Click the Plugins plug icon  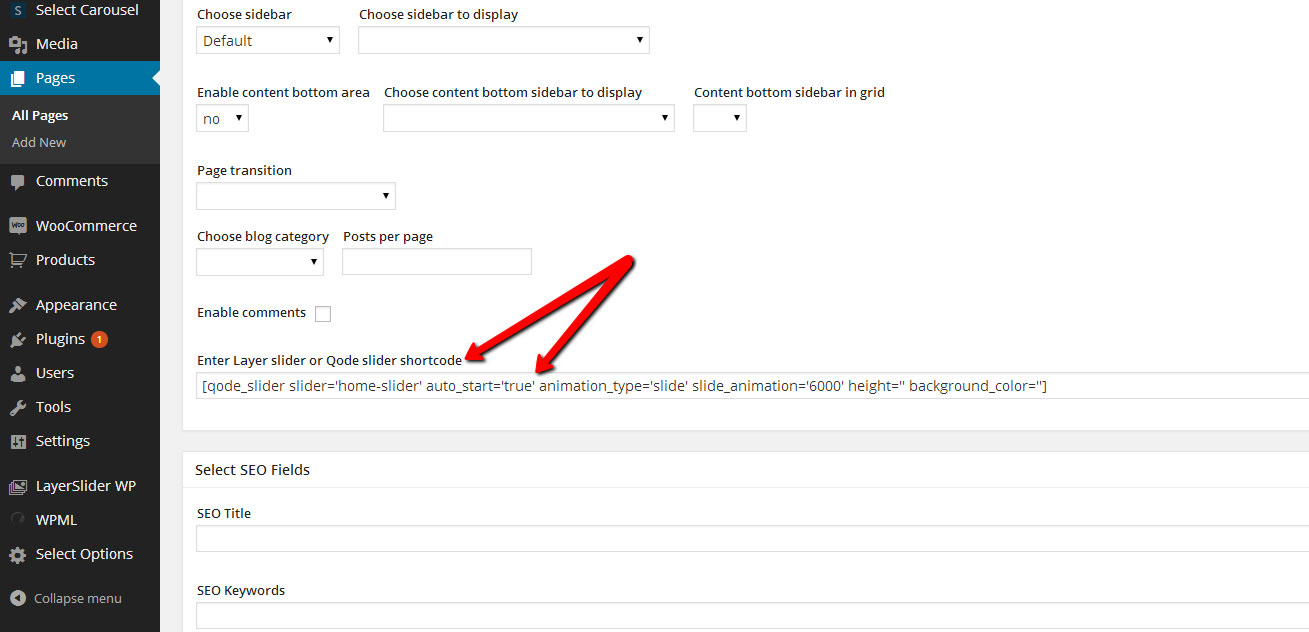pos(17,340)
